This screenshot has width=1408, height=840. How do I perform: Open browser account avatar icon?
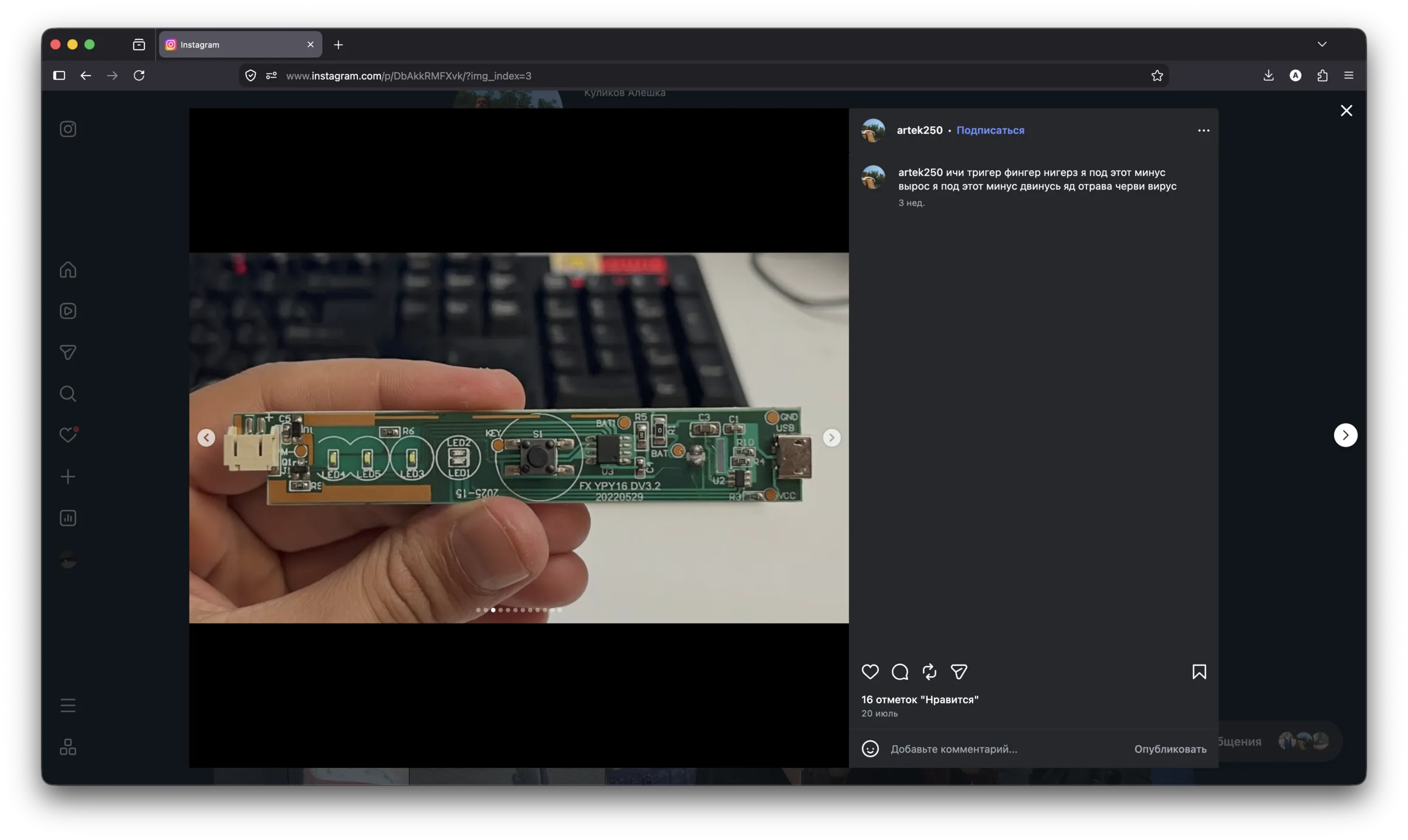click(1295, 76)
